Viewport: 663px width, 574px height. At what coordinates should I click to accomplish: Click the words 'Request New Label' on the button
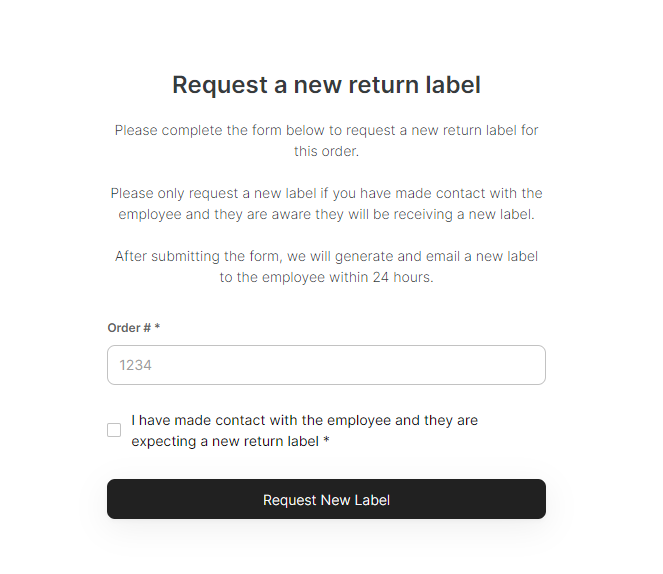tap(326, 500)
